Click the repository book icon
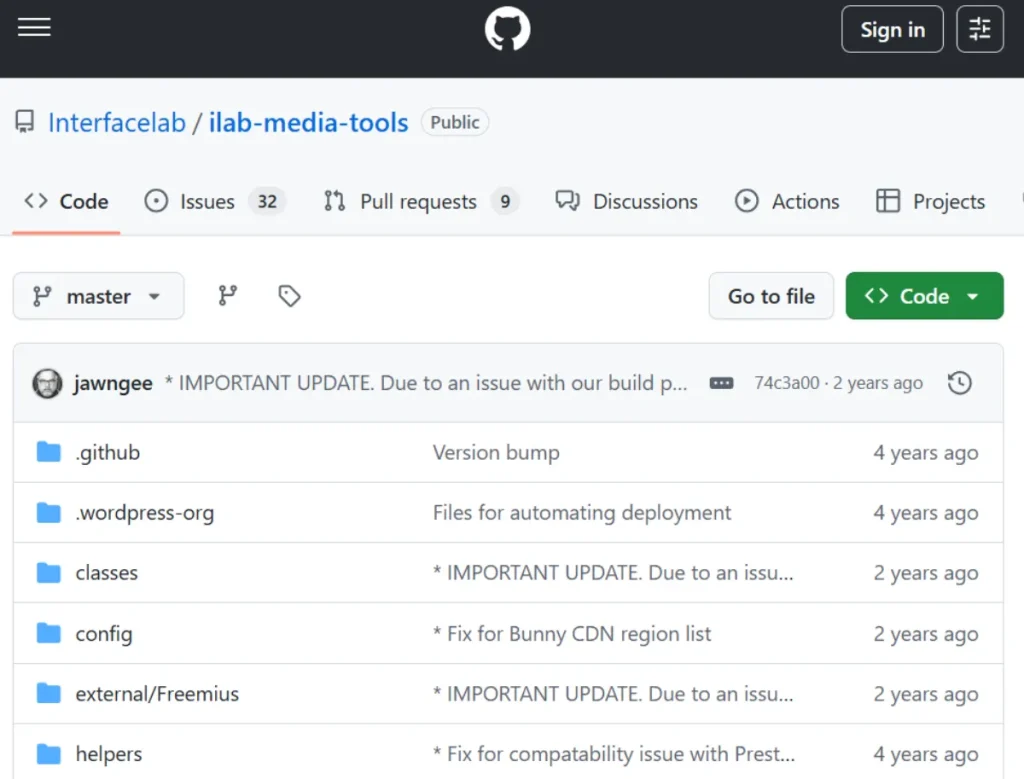This screenshot has width=1024, height=779. [x=25, y=122]
